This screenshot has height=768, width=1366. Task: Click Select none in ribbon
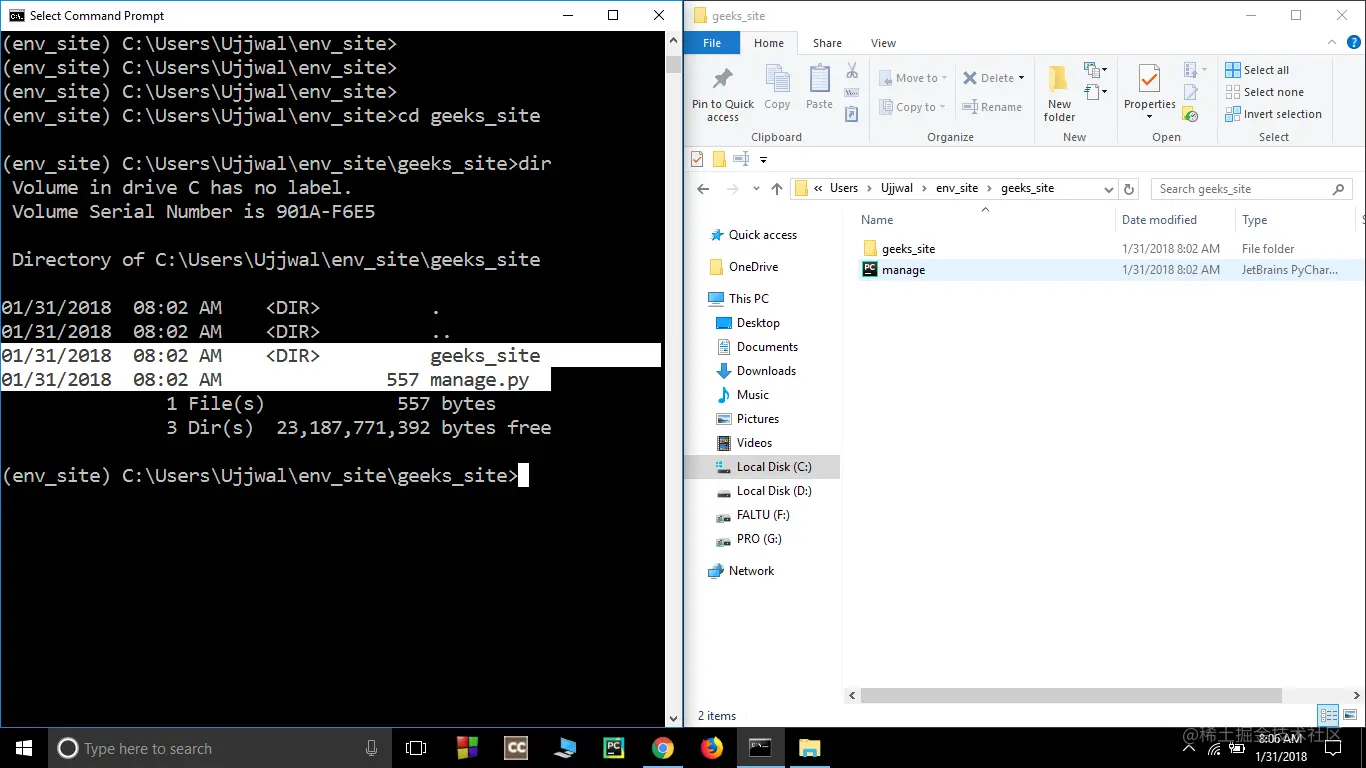(x=1264, y=92)
